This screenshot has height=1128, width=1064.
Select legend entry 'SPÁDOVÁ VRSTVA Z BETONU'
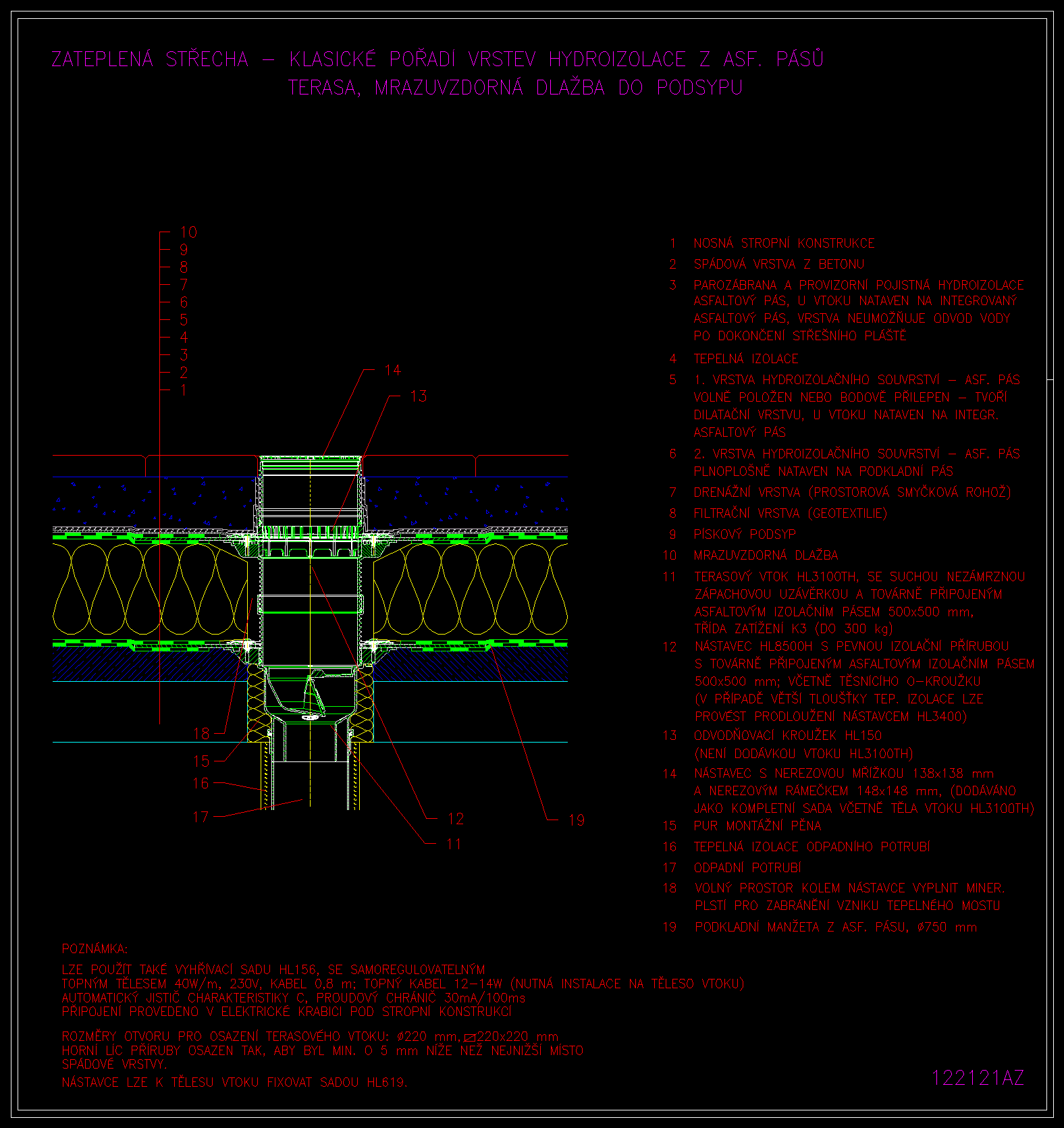pyautogui.click(x=779, y=264)
